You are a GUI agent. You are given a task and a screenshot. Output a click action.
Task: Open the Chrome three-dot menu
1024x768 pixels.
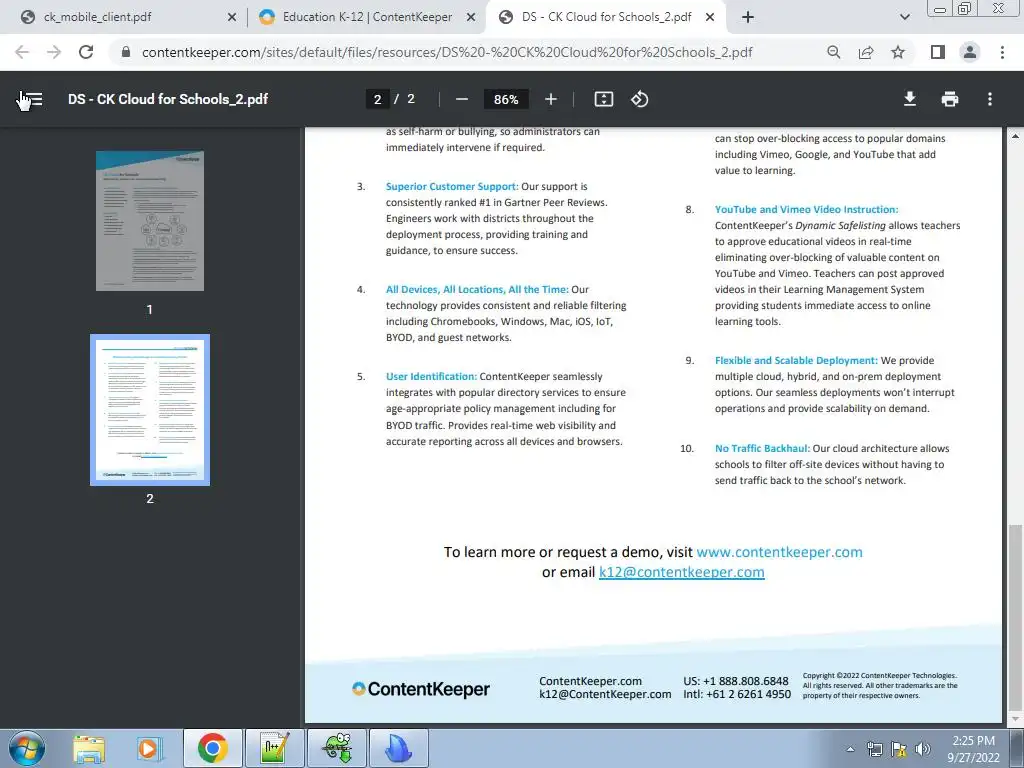pos(1002,52)
